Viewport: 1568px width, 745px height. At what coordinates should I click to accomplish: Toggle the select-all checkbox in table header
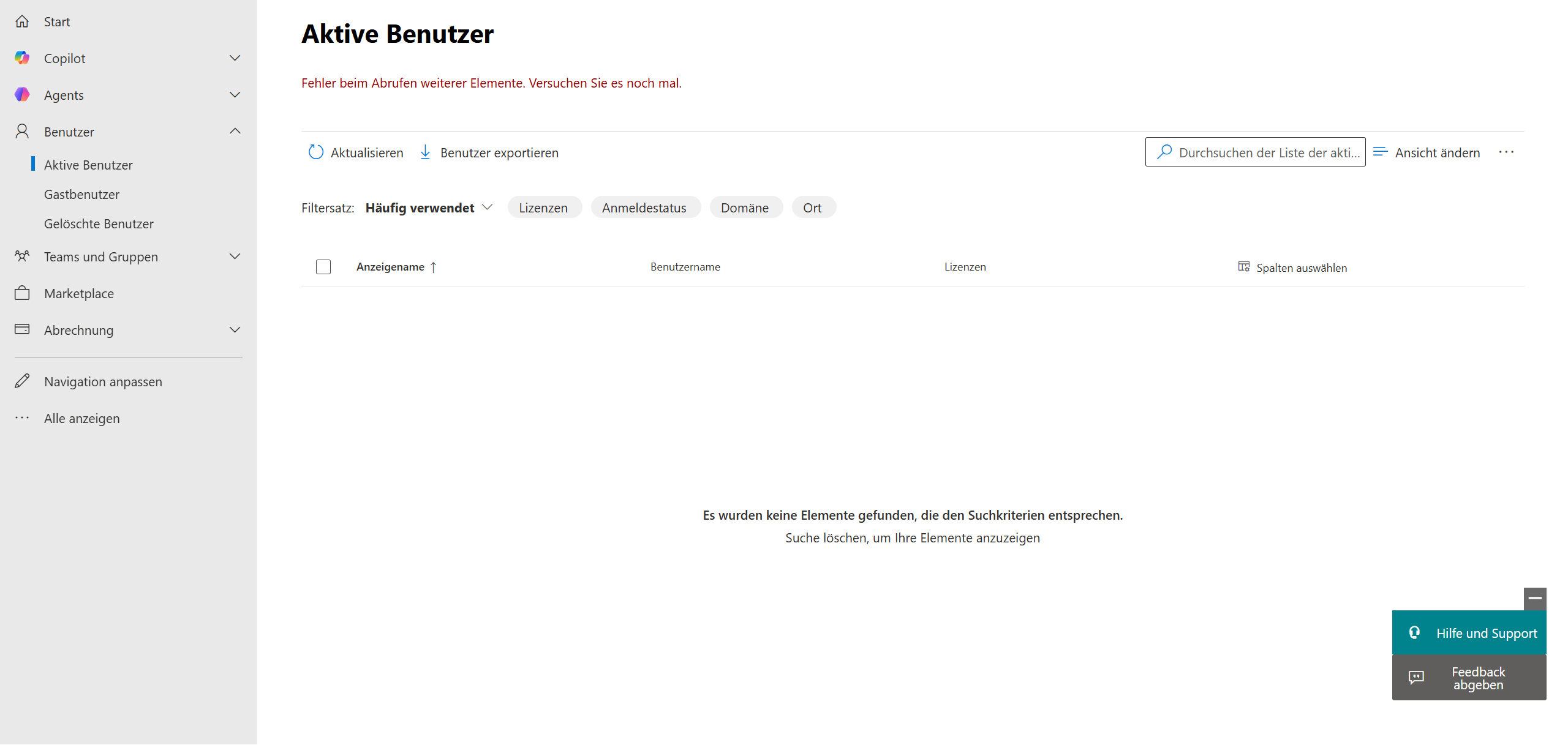323,267
